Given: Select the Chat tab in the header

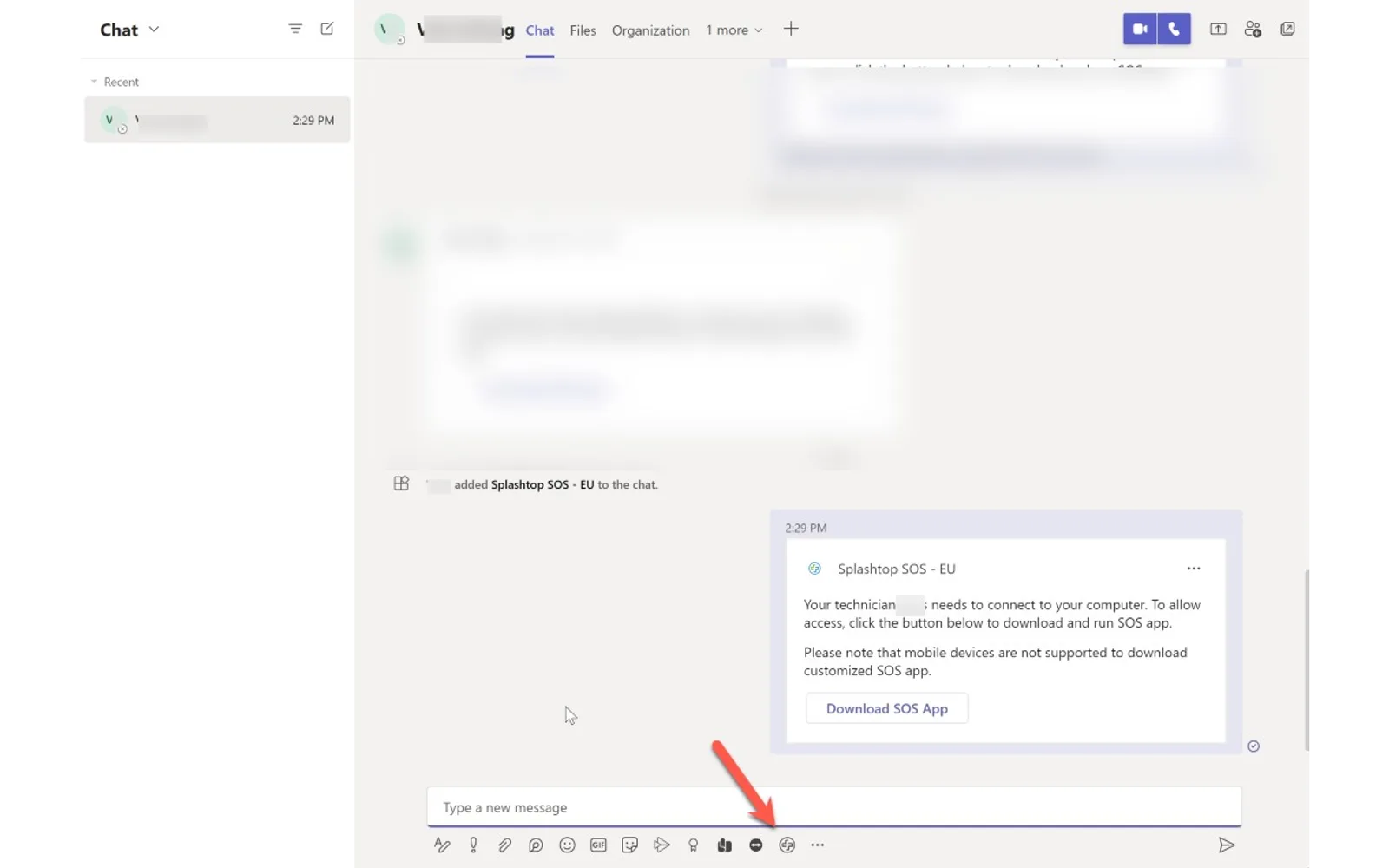Looking at the screenshot, I should (x=540, y=30).
